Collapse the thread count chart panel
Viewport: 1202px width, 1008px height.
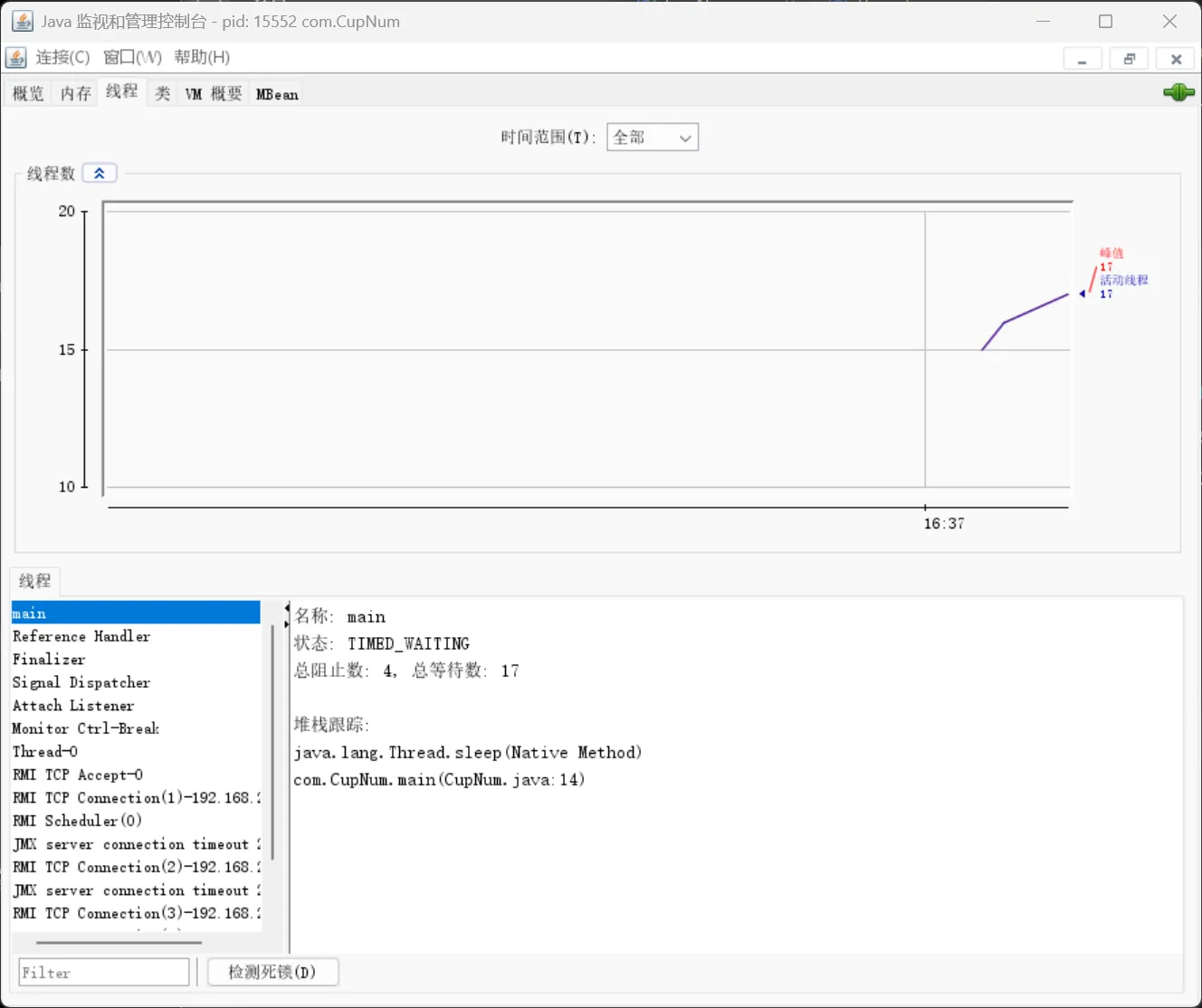(x=100, y=173)
